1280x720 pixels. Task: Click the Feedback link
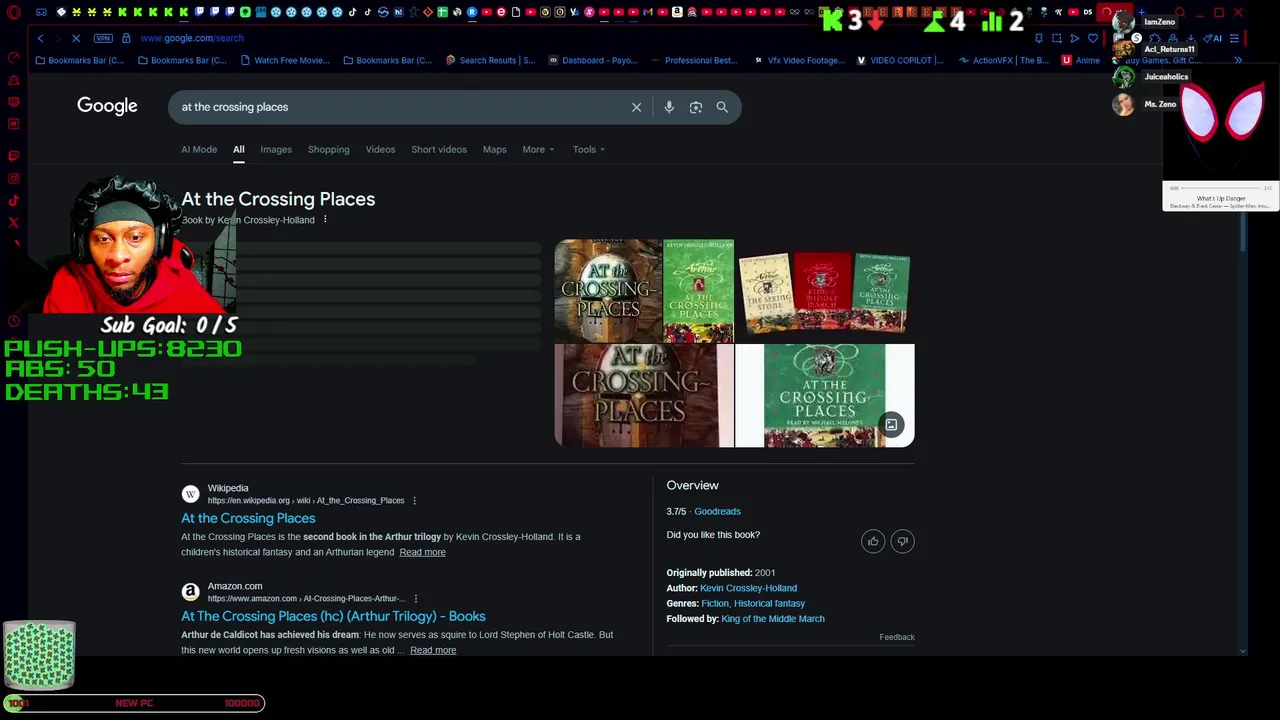click(x=897, y=637)
